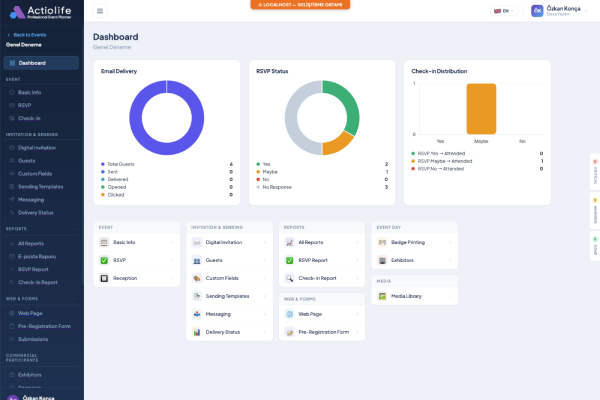Click the orange Maybe bar in chart
Viewport: 600px width, 400px height.
pyautogui.click(x=481, y=108)
